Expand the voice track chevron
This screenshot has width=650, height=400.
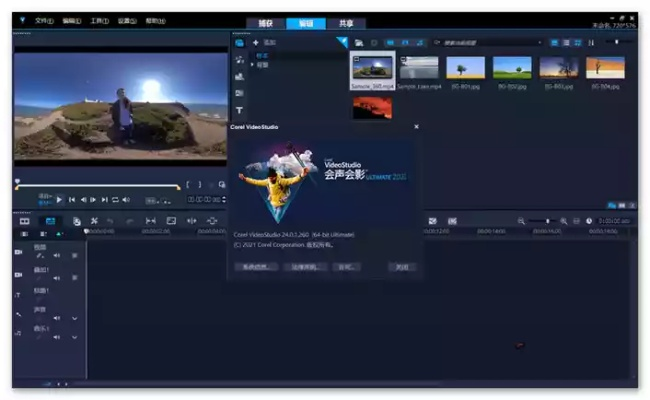[74, 318]
